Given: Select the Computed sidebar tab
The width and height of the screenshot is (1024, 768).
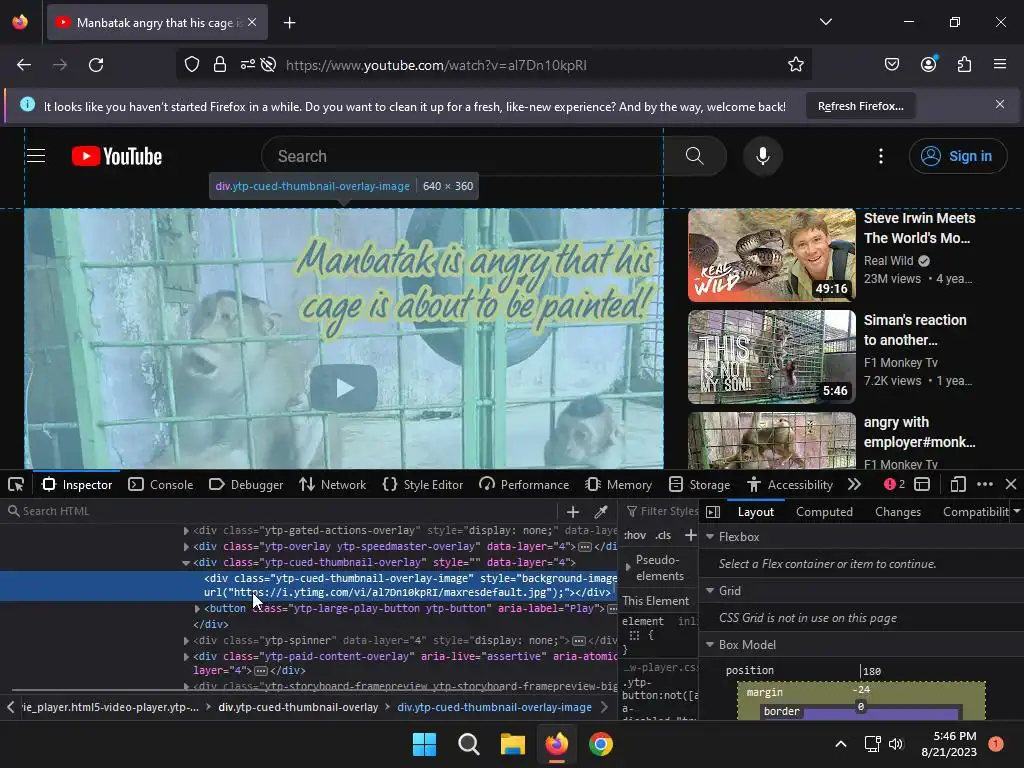Looking at the screenshot, I should [824, 512].
